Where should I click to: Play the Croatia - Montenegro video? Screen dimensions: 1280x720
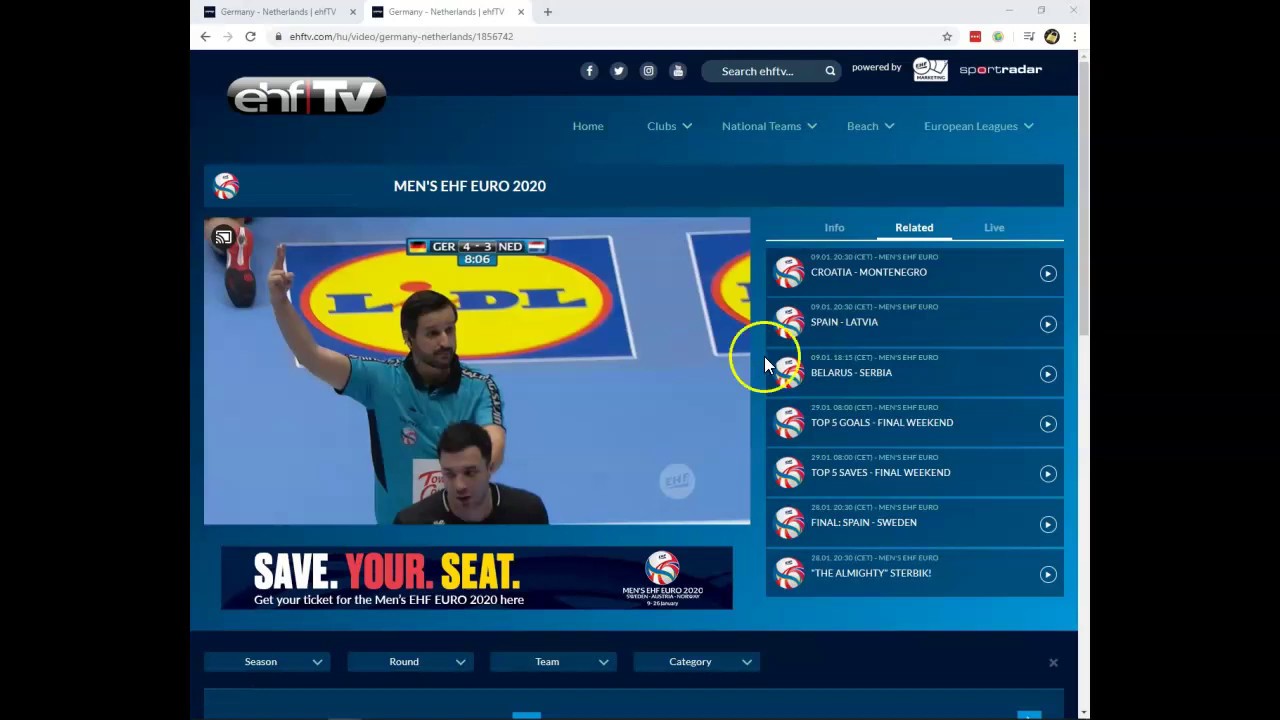(x=1048, y=273)
